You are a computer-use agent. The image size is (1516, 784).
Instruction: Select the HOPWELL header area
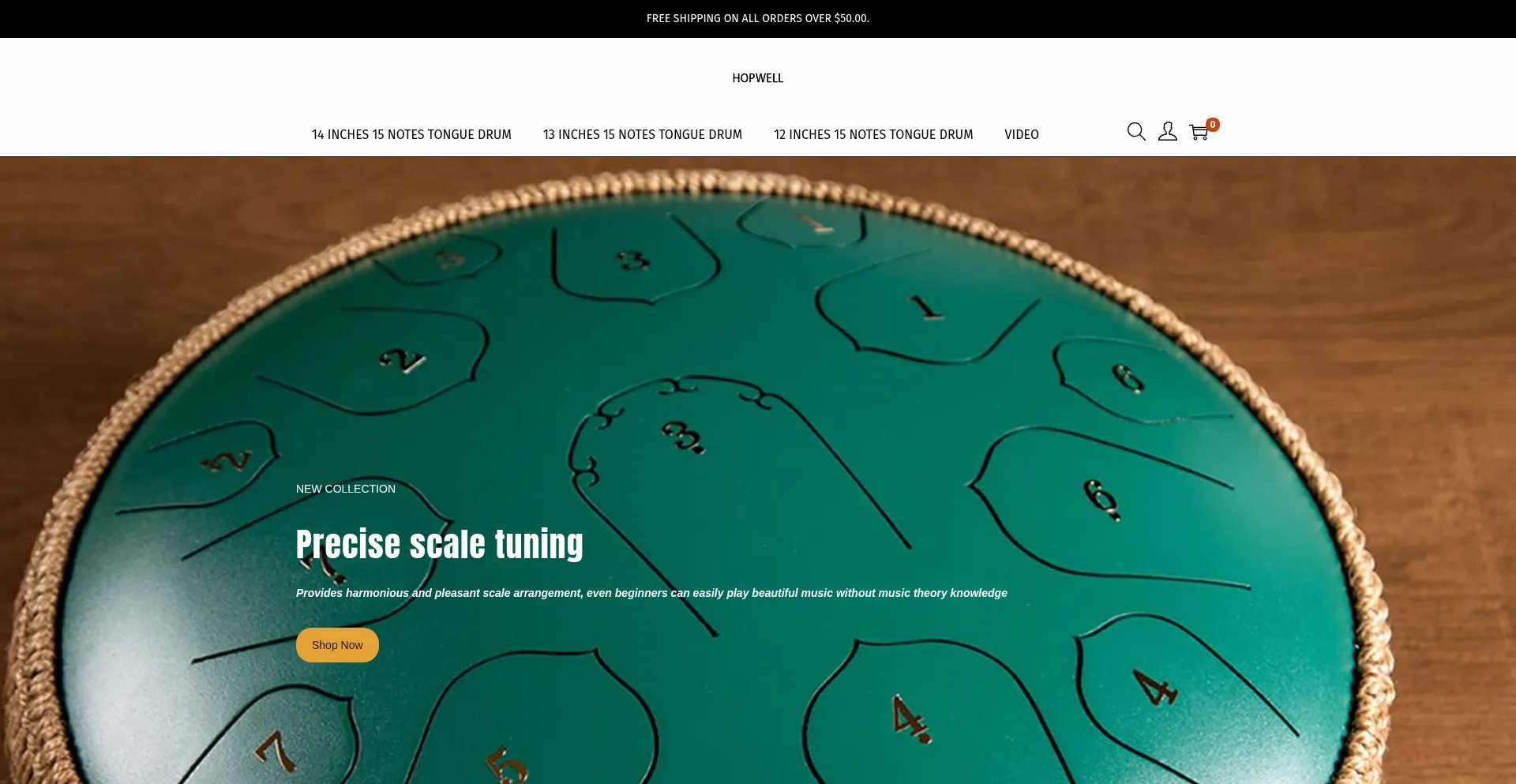coord(757,78)
